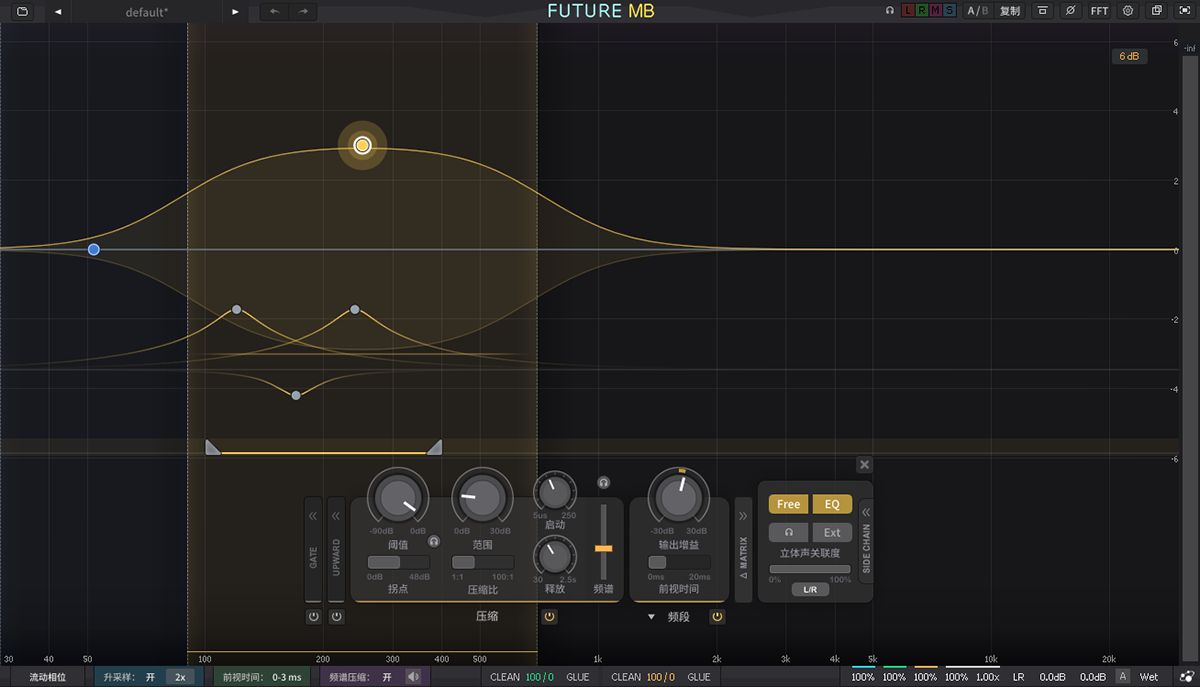The width and height of the screenshot is (1200, 687).
Task: Click the fullscreen frame icon
Action: point(1184,11)
